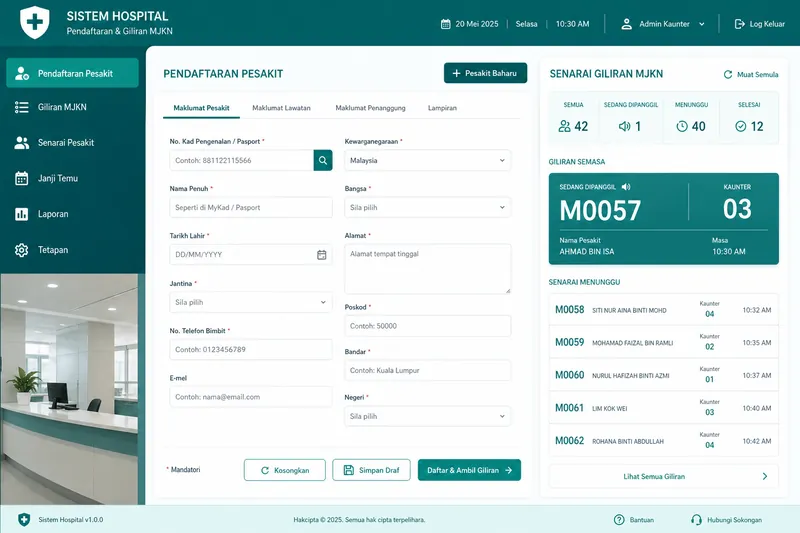Click the Tetapan gear icon in sidebar
The height and width of the screenshot is (533, 800).
[x=21, y=250]
